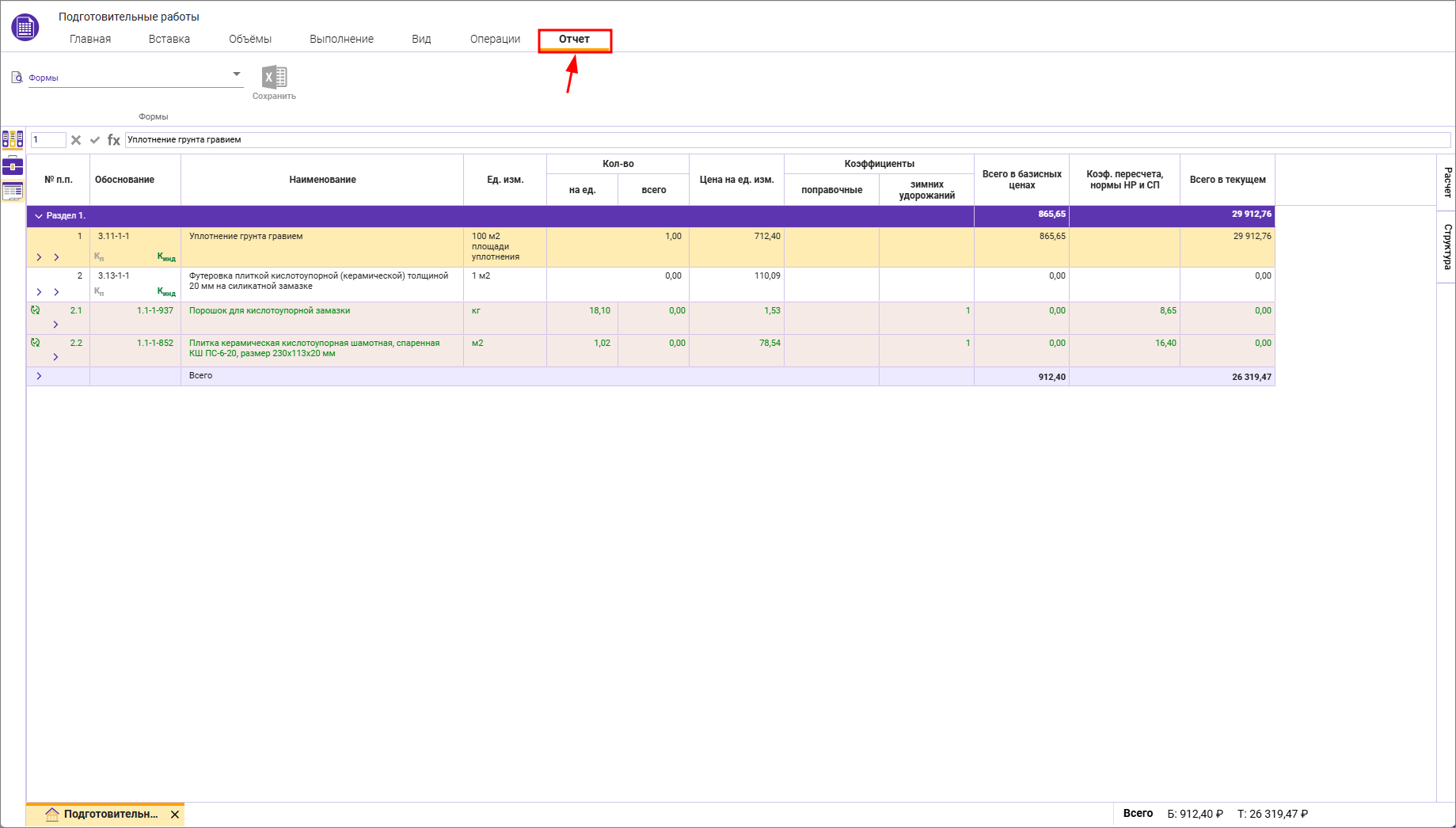The height and width of the screenshot is (828, 1456).
Task: Open the Расчет side panel
Action: (1446, 182)
